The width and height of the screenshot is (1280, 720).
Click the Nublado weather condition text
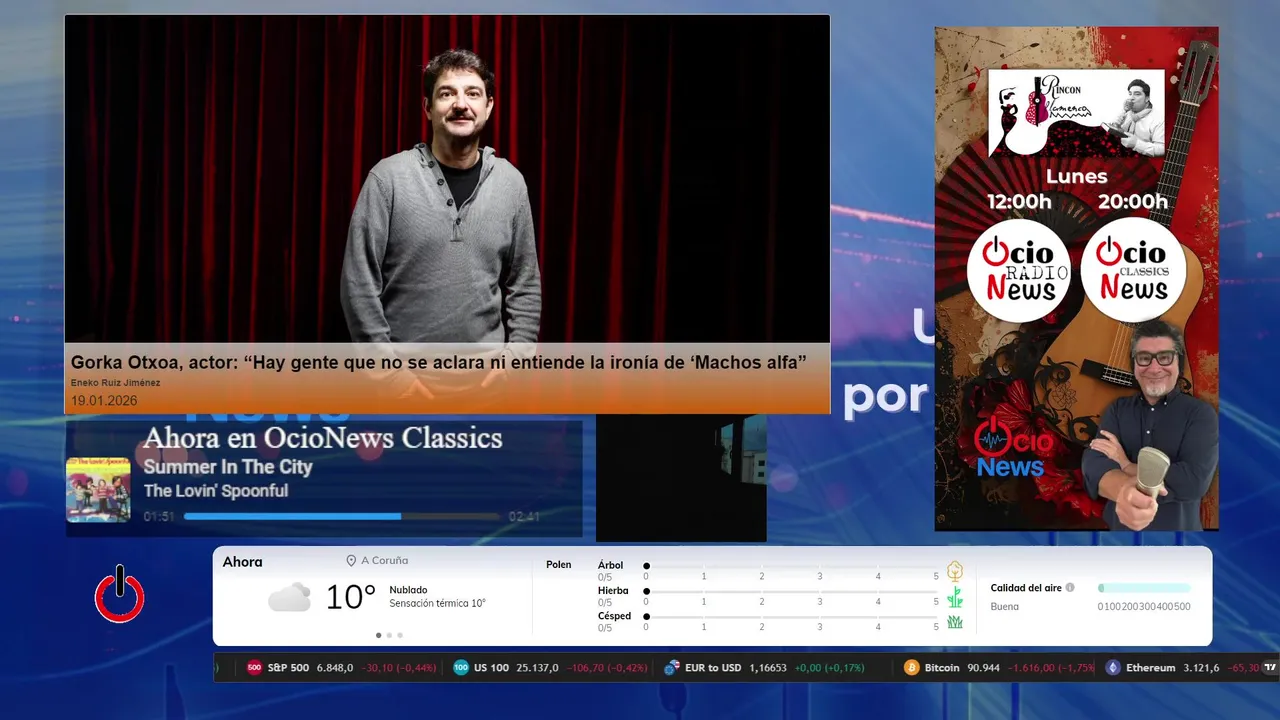click(408, 590)
